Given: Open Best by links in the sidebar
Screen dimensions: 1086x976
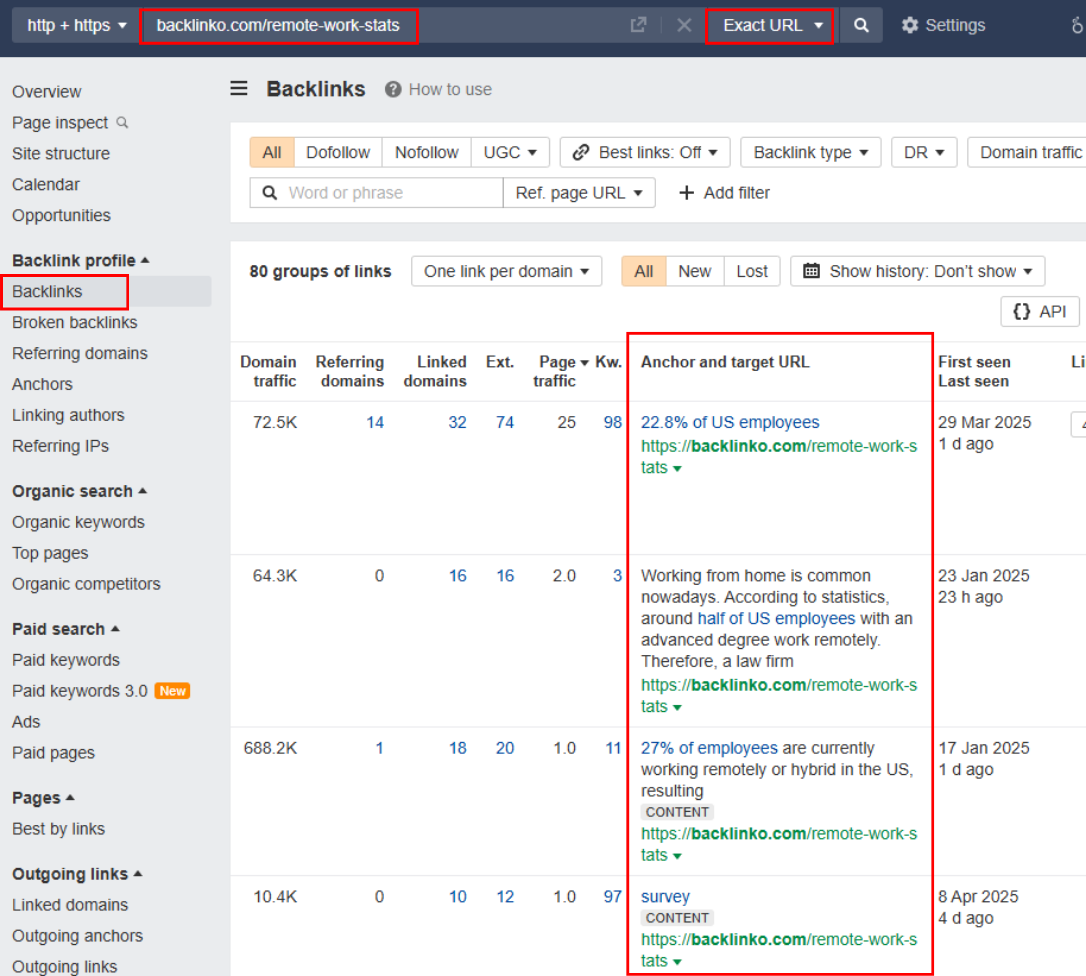Looking at the screenshot, I should (x=58, y=829).
